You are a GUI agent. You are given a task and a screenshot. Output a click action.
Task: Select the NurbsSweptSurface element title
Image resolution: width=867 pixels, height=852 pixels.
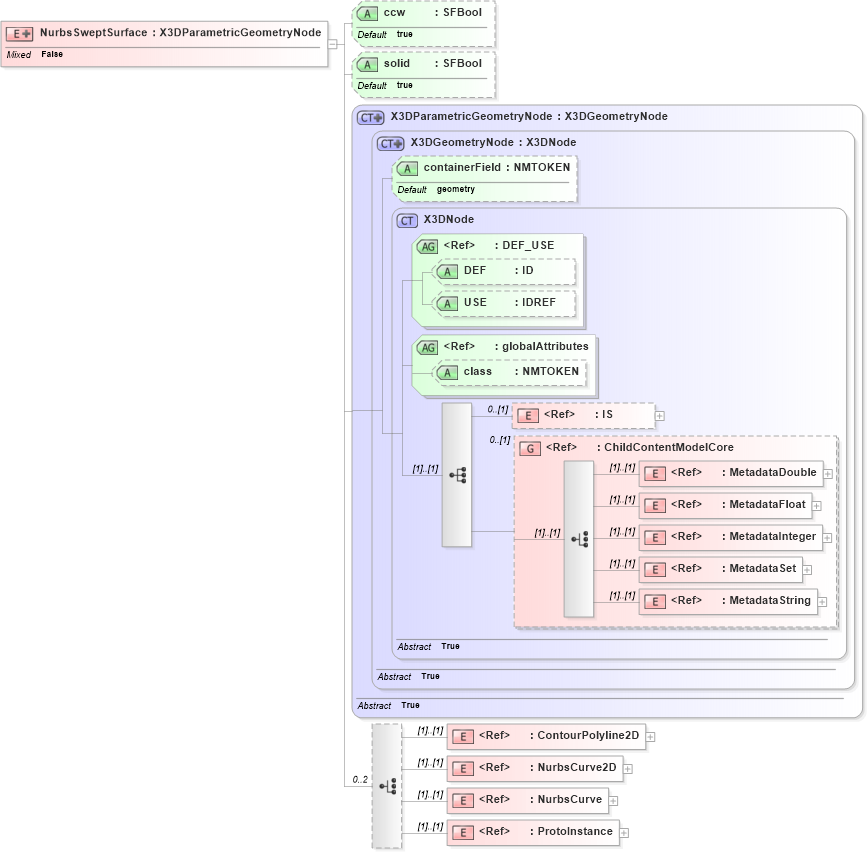click(180, 33)
